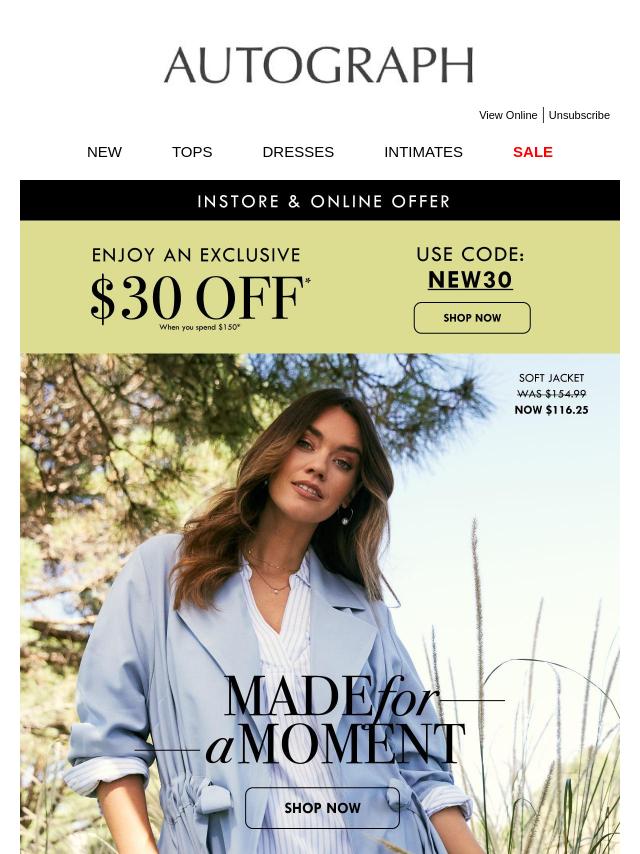Open the View Online link
Viewport: 640px width, 854px height.
coord(508,115)
